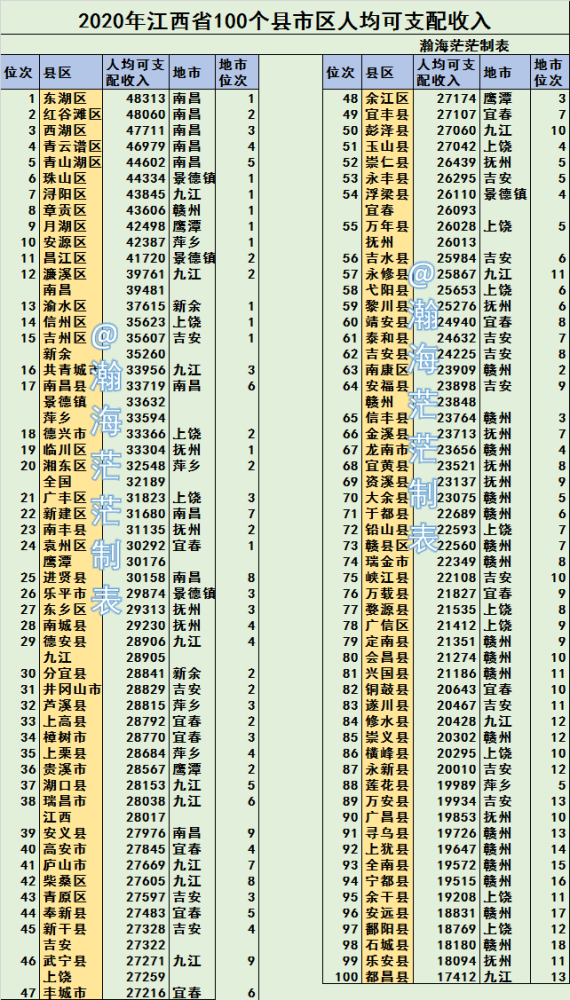Image resolution: width=570 pixels, height=1000 pixels.
Task: Select the cell "樟树市"
Action: (x=64, y=737)
